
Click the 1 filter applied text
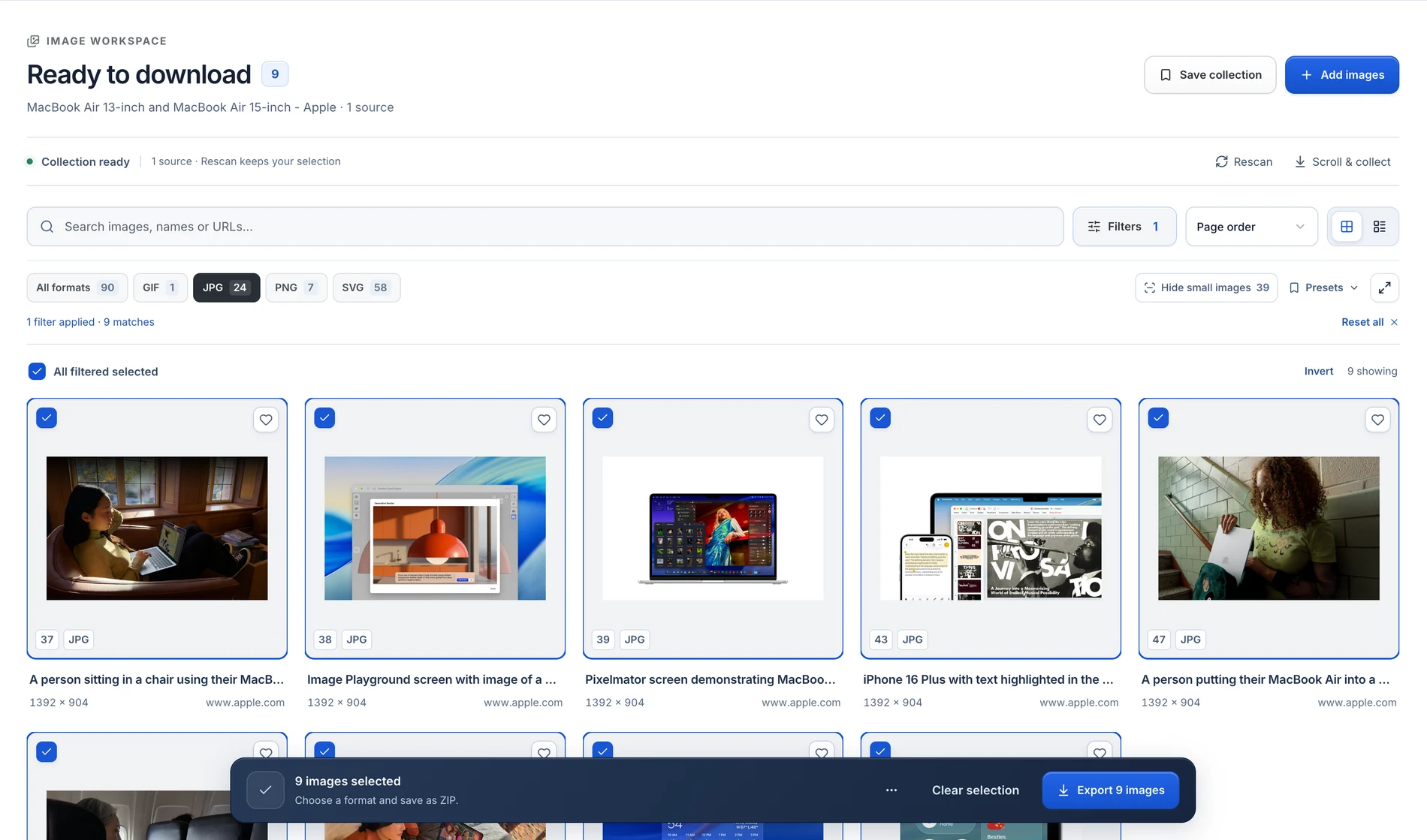pyautogui.click(x=61, y=322)
